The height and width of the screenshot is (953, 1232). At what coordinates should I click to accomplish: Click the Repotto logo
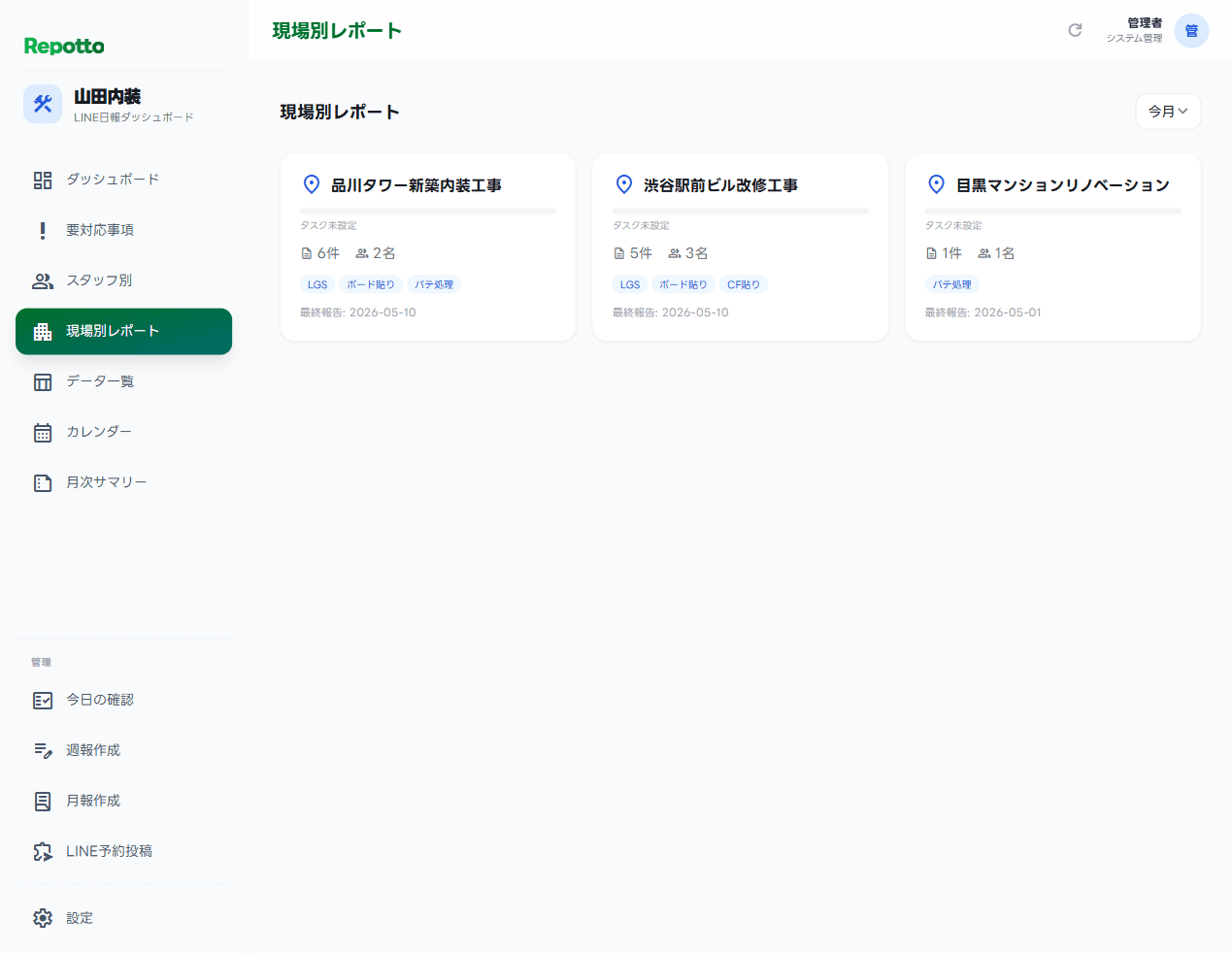(x=64, y=46)
